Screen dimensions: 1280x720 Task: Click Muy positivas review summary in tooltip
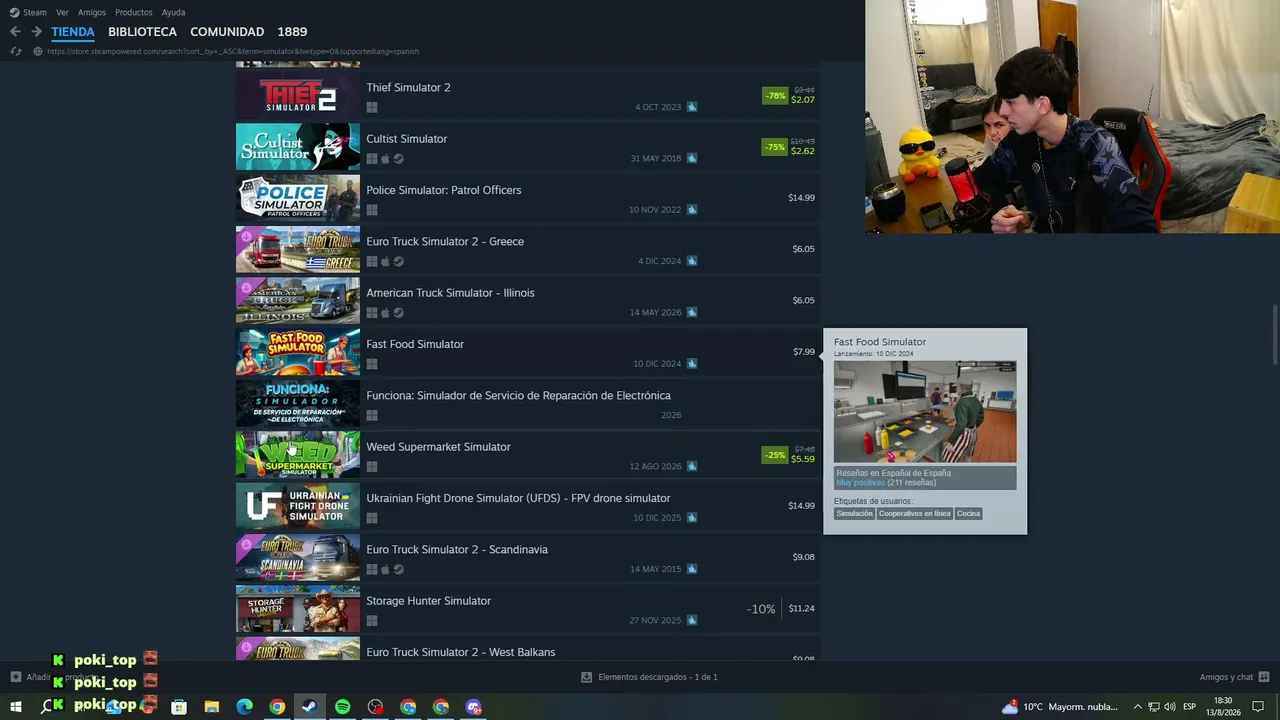pos(861,483)
